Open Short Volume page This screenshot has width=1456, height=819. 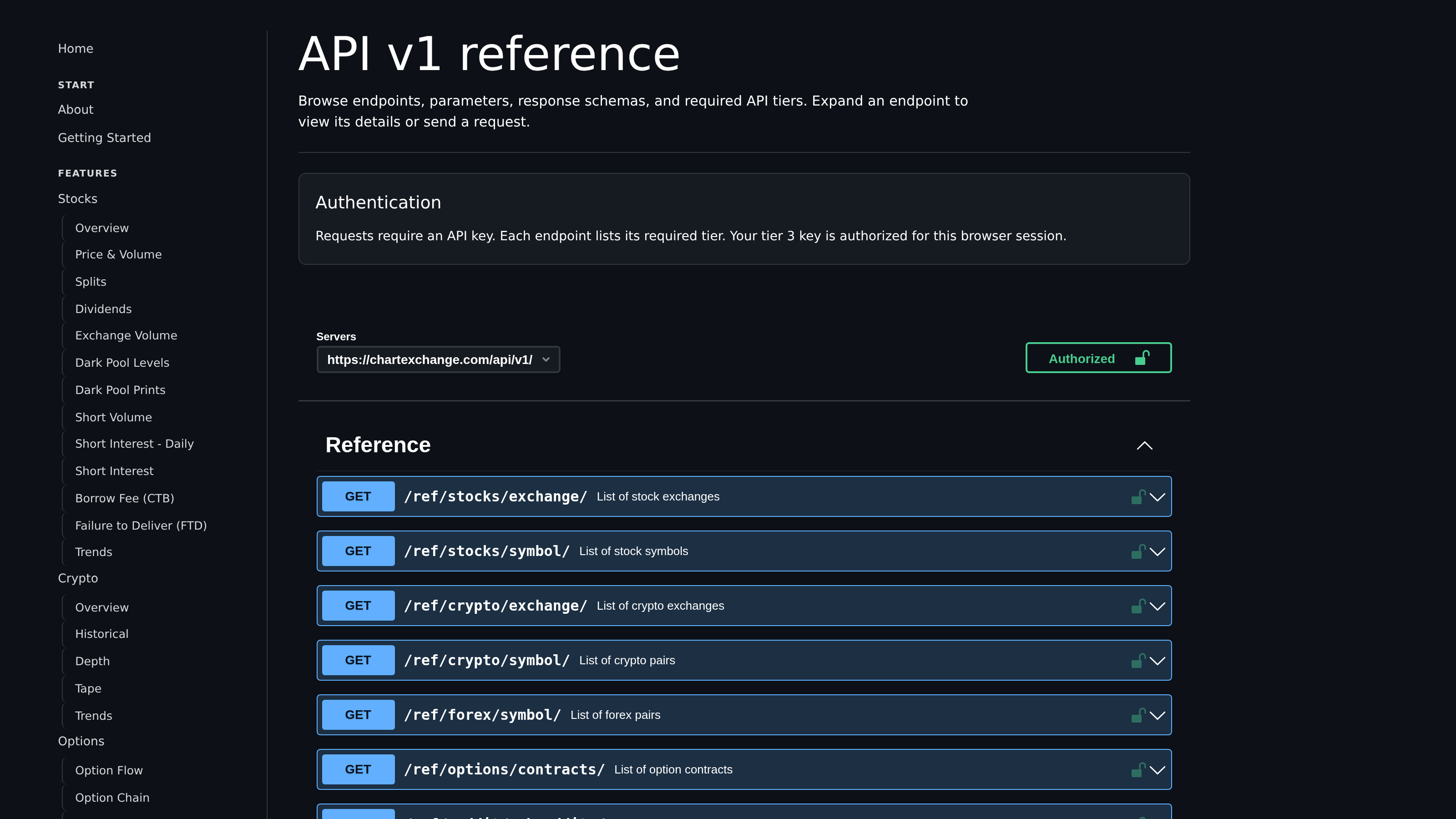(114, 417)
